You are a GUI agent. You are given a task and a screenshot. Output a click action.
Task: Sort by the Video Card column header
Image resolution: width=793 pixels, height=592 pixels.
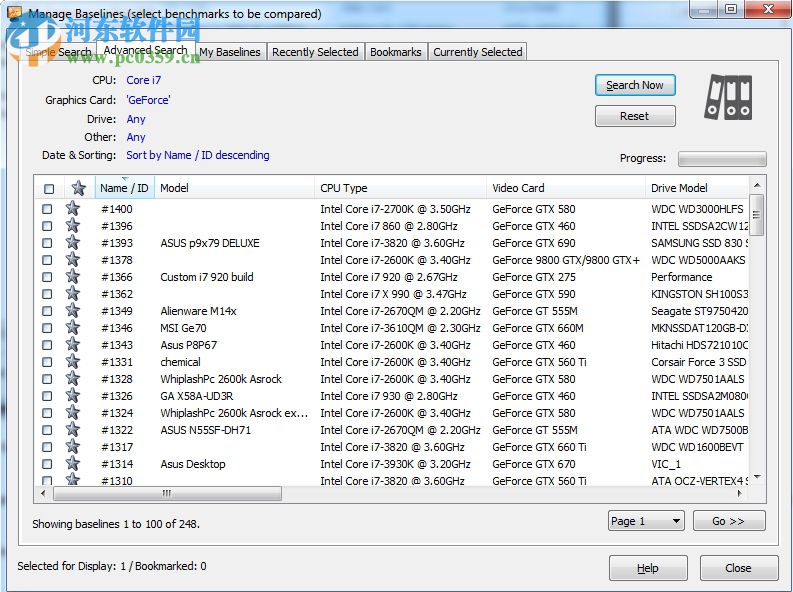pyautogui.click(x=565, y=188)
